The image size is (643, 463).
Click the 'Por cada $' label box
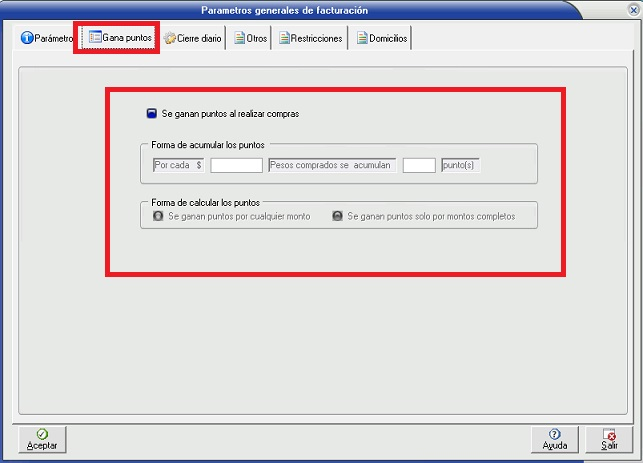[x=178, y=165]
